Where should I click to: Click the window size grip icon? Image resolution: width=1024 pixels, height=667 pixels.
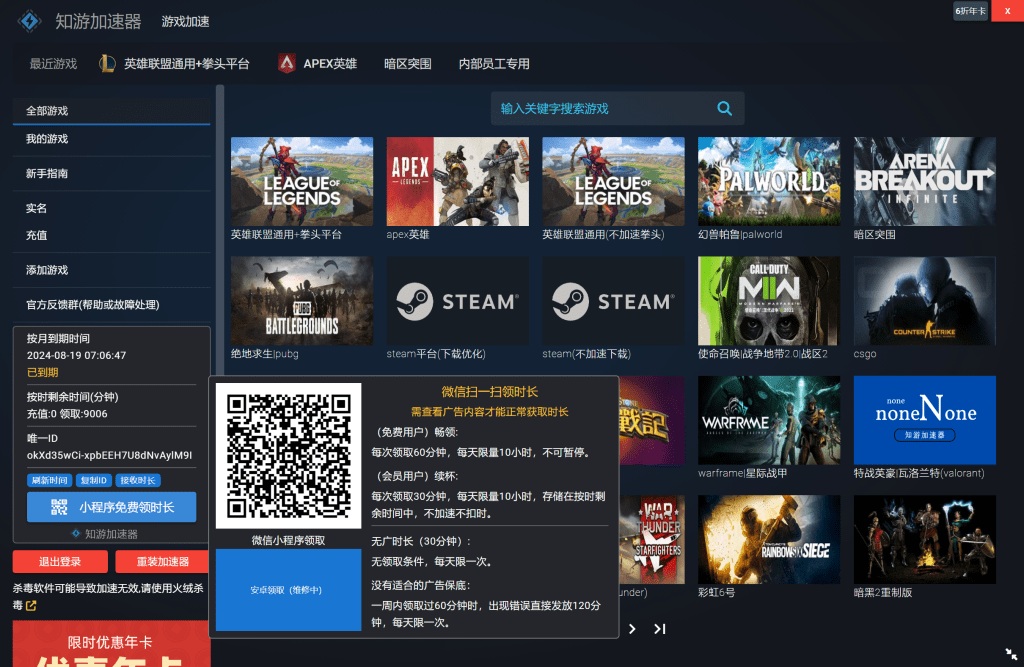tap(1011, 654)
